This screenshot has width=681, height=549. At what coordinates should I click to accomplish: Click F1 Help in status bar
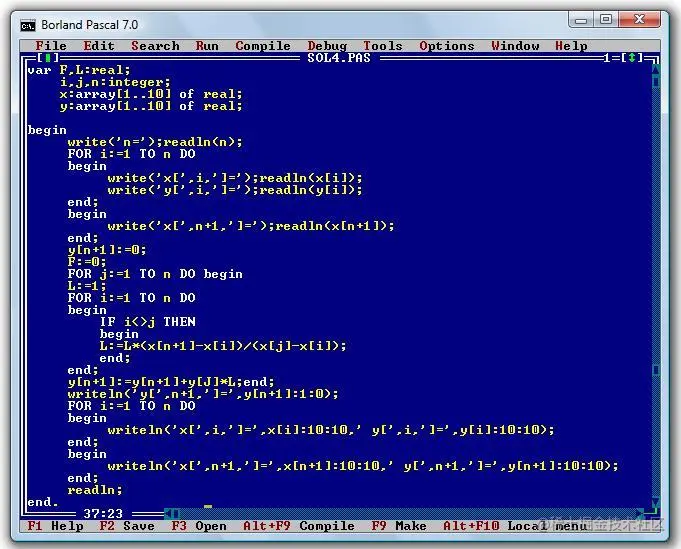tap(55, 526)
